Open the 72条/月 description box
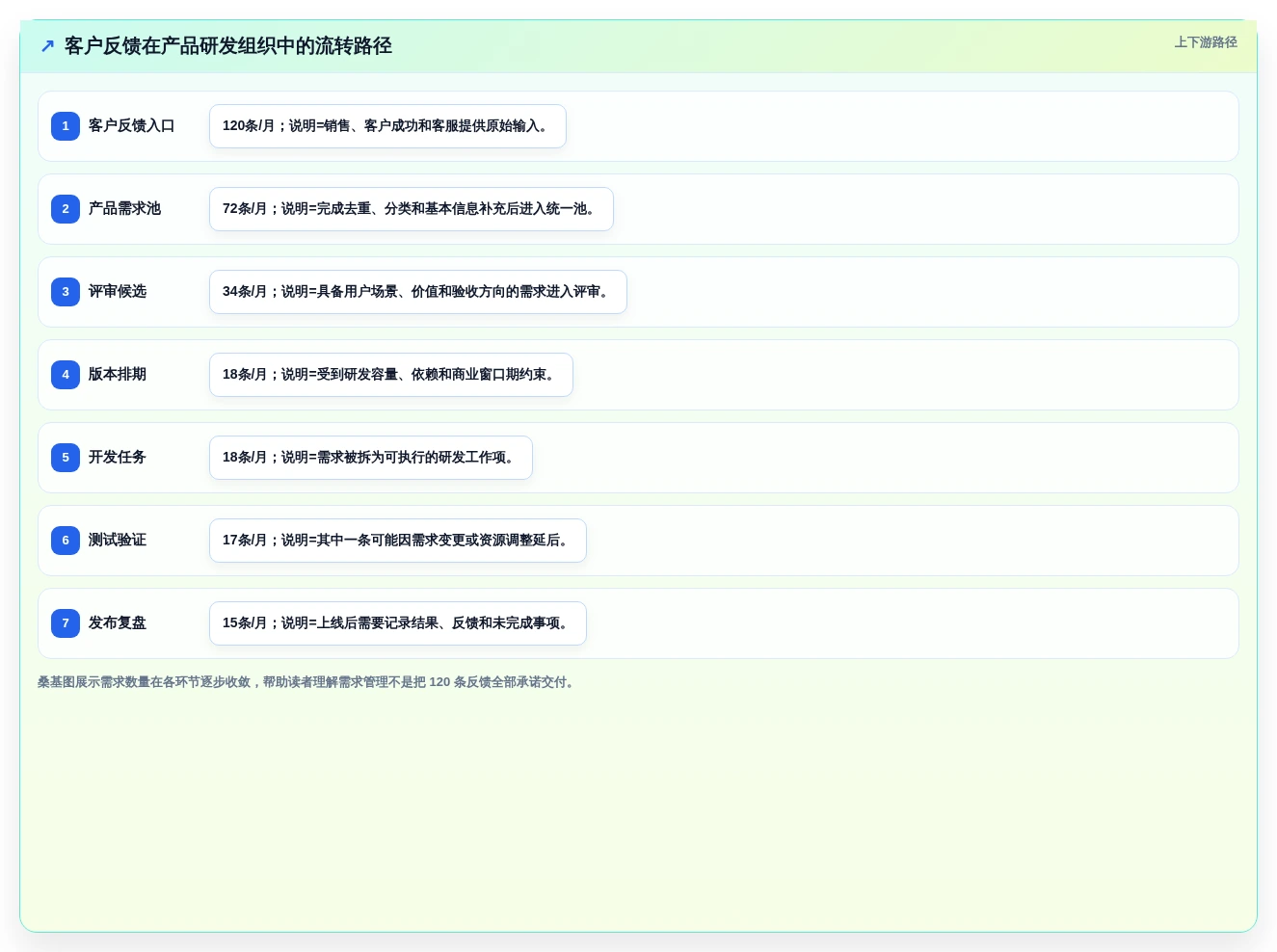 412,209
